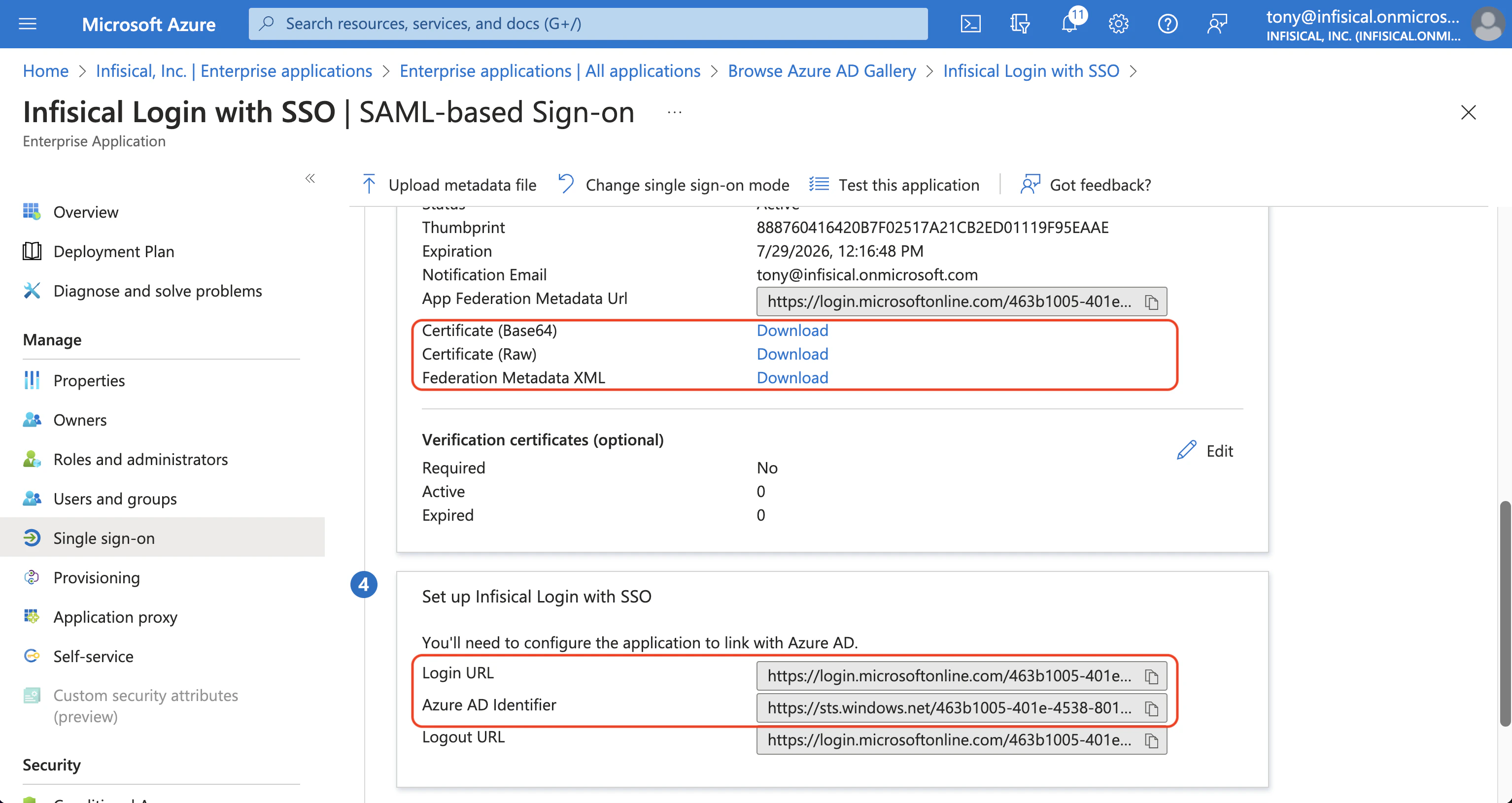The width and height of the screenshot is (1512, 803).
Task: Download the Certificate (Raw)
Action: pyautogui.click(x=792, y=354)
